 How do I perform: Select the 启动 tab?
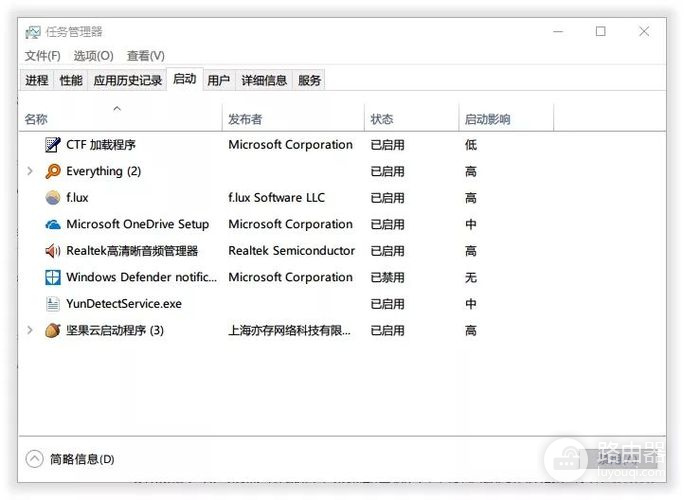[x=185, y=79]
